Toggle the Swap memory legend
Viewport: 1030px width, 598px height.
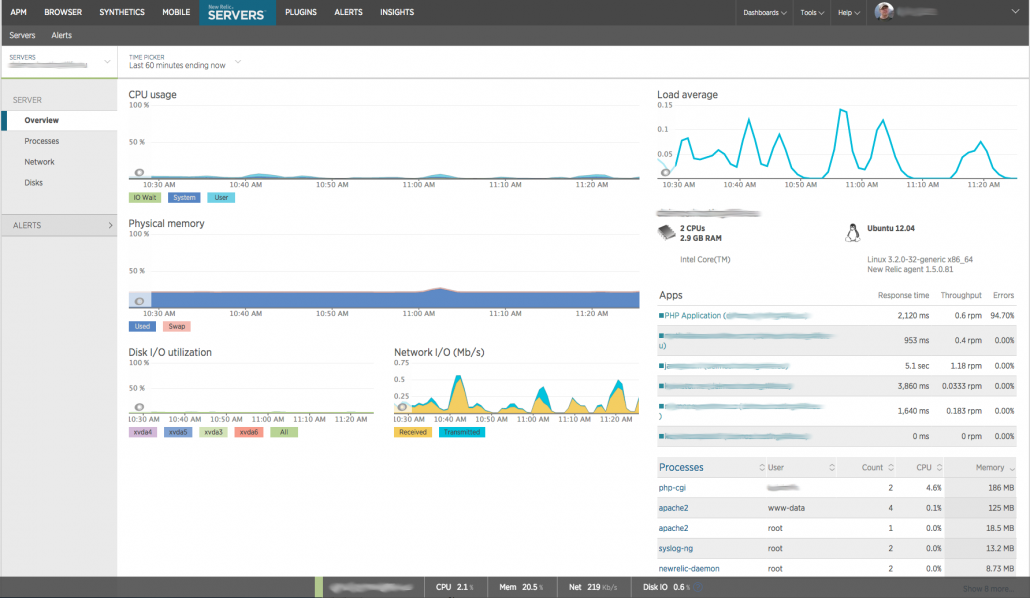click(x=177, y=326)
